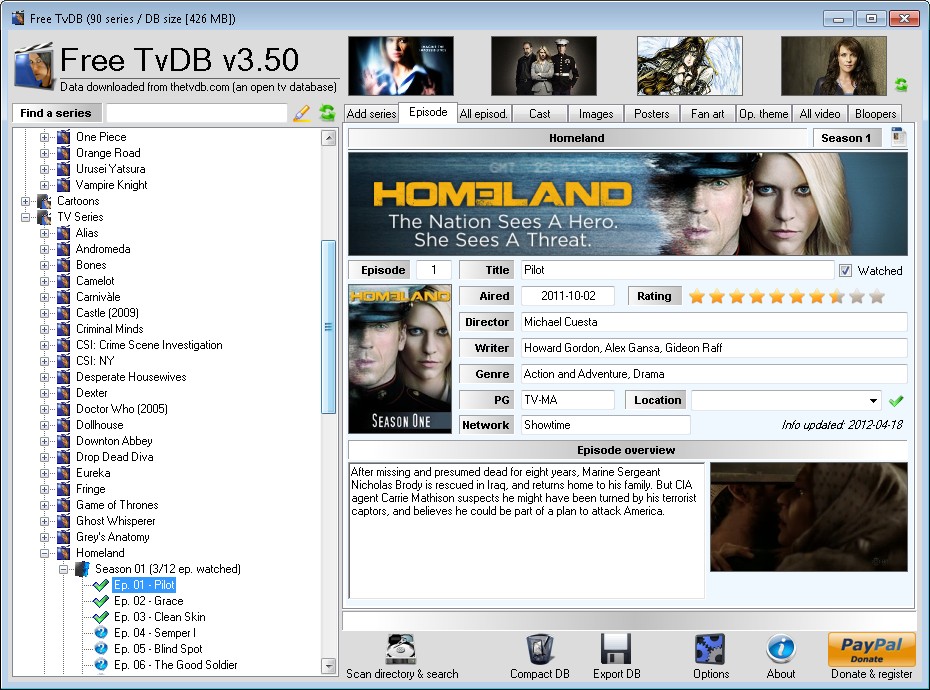Click the Dexter series icon
930x690 pixels.
[63, 393]
